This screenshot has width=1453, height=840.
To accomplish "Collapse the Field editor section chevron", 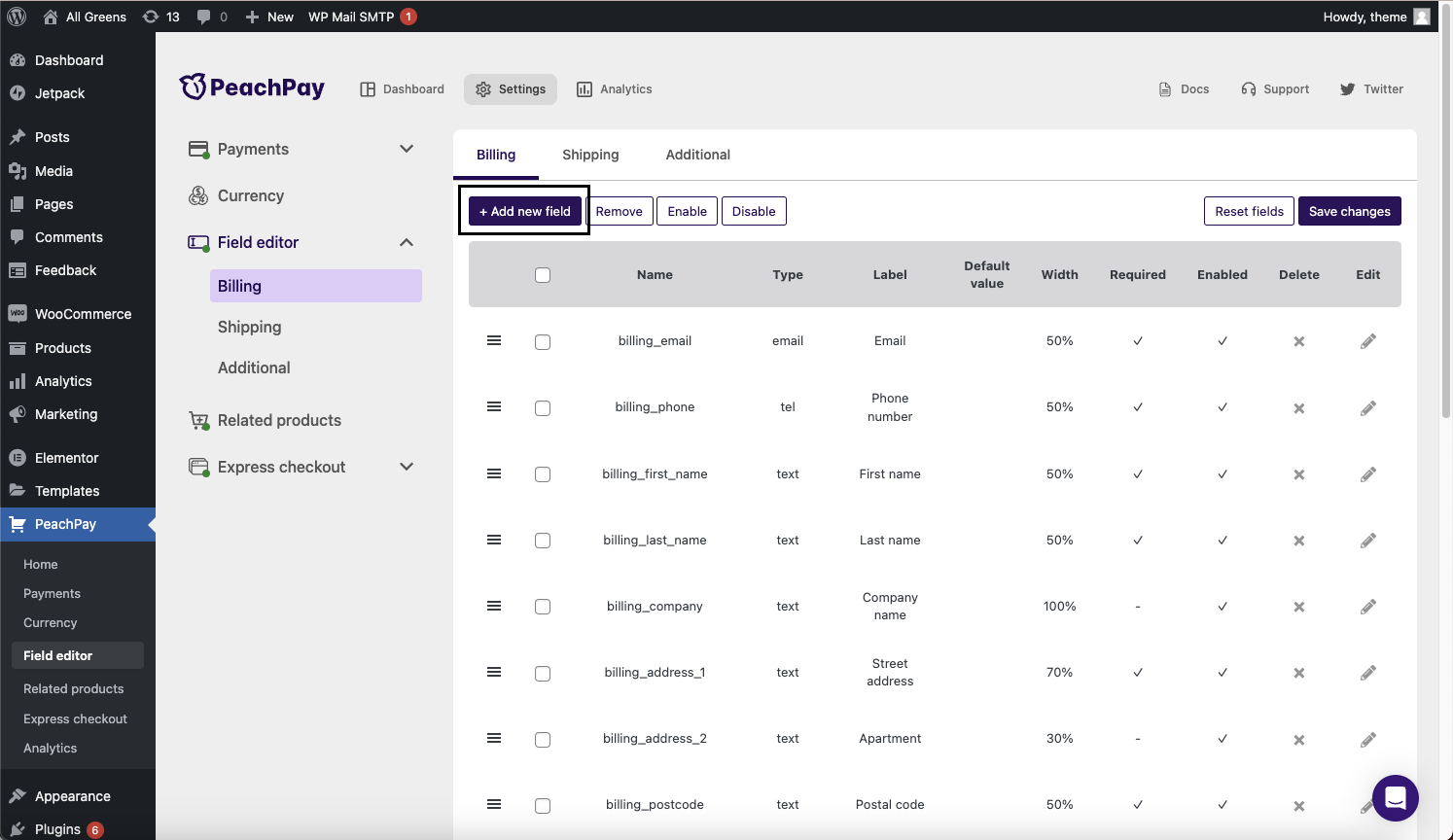I will pos(407,242).
